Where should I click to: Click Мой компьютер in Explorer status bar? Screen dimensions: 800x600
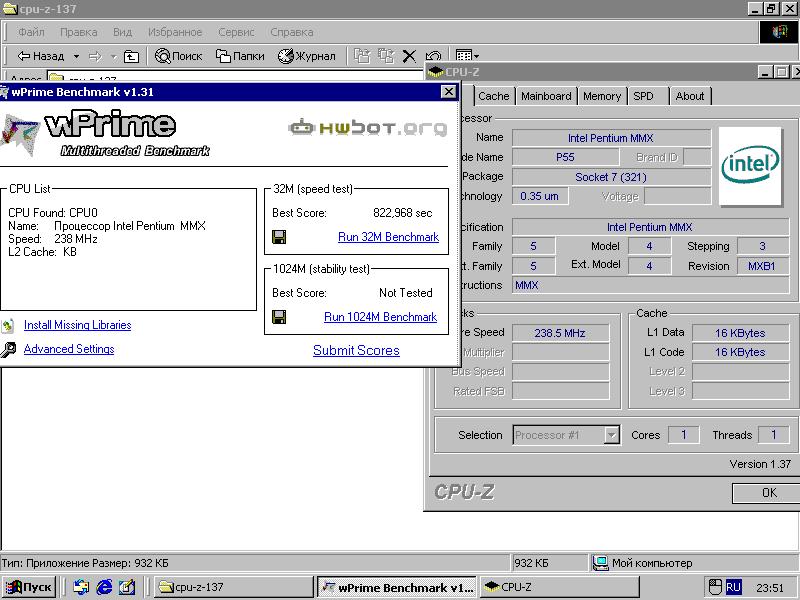tap(643, 563)
